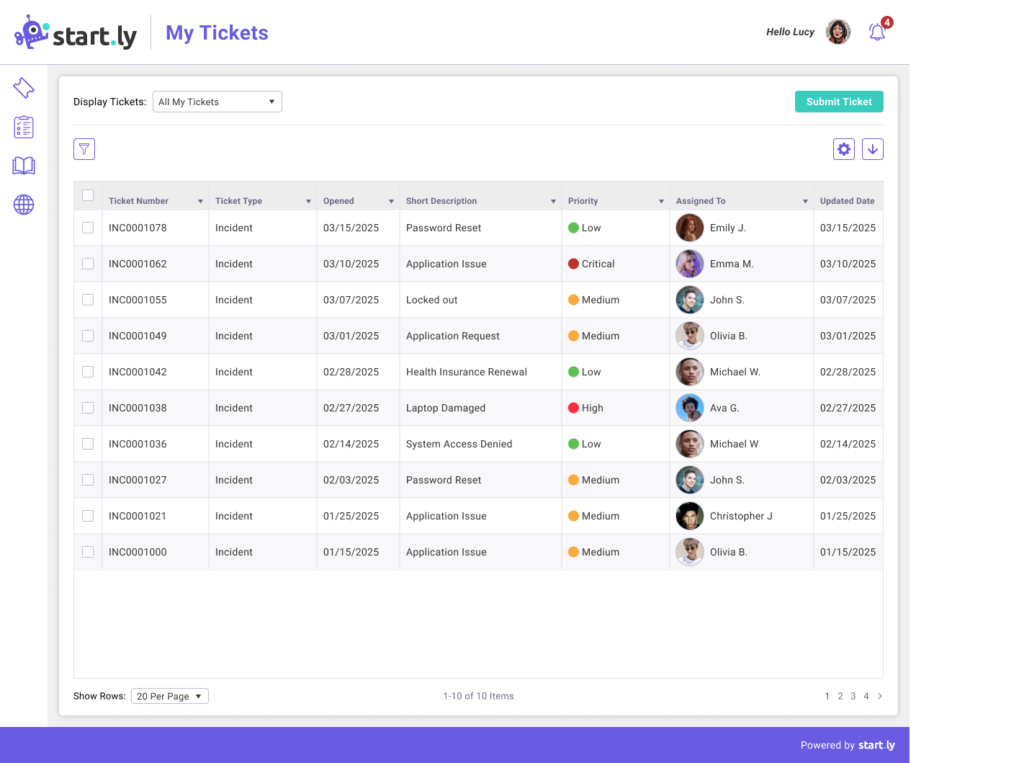Image resolution: width=1024 pixels, height=763 pixels.
Task: Open table settings gear icon
Action: (844, 149)
